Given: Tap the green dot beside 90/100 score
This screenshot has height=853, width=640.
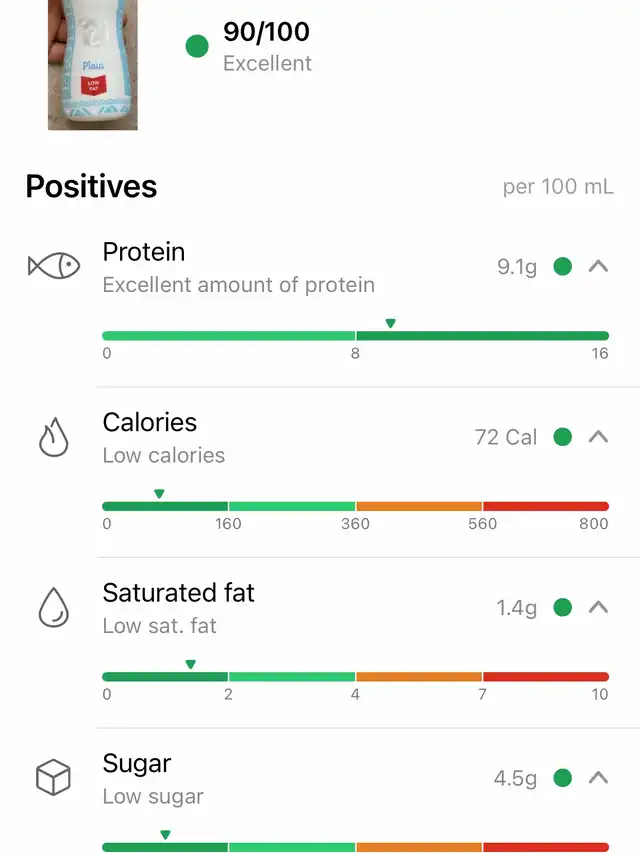Looking at the screenshot, I should point(198,45).
